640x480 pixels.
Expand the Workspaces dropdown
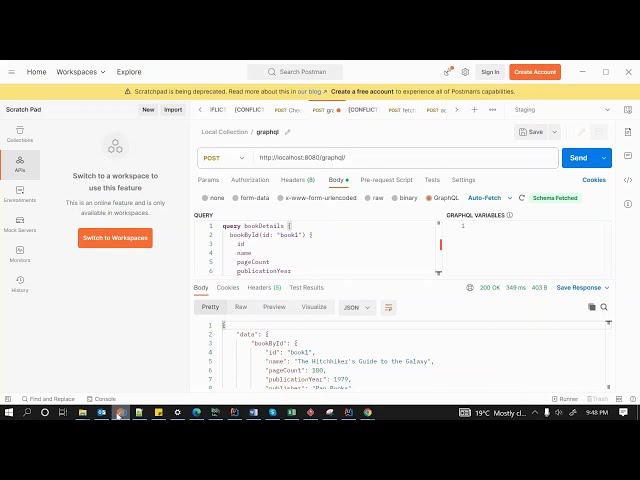pyautogui.click(x=81, y=72)
